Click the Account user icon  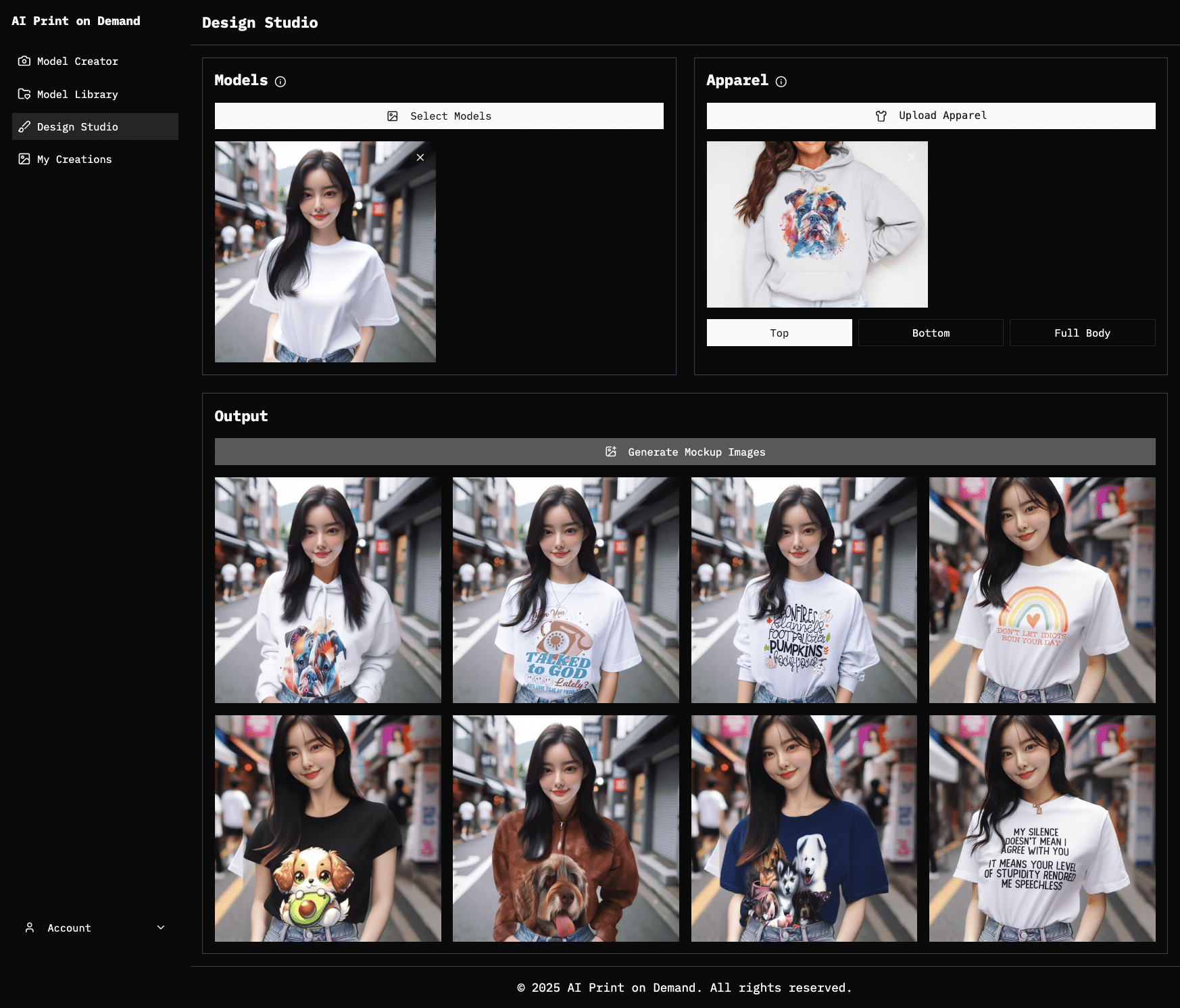pyautogui.click(x=30, y=928)
